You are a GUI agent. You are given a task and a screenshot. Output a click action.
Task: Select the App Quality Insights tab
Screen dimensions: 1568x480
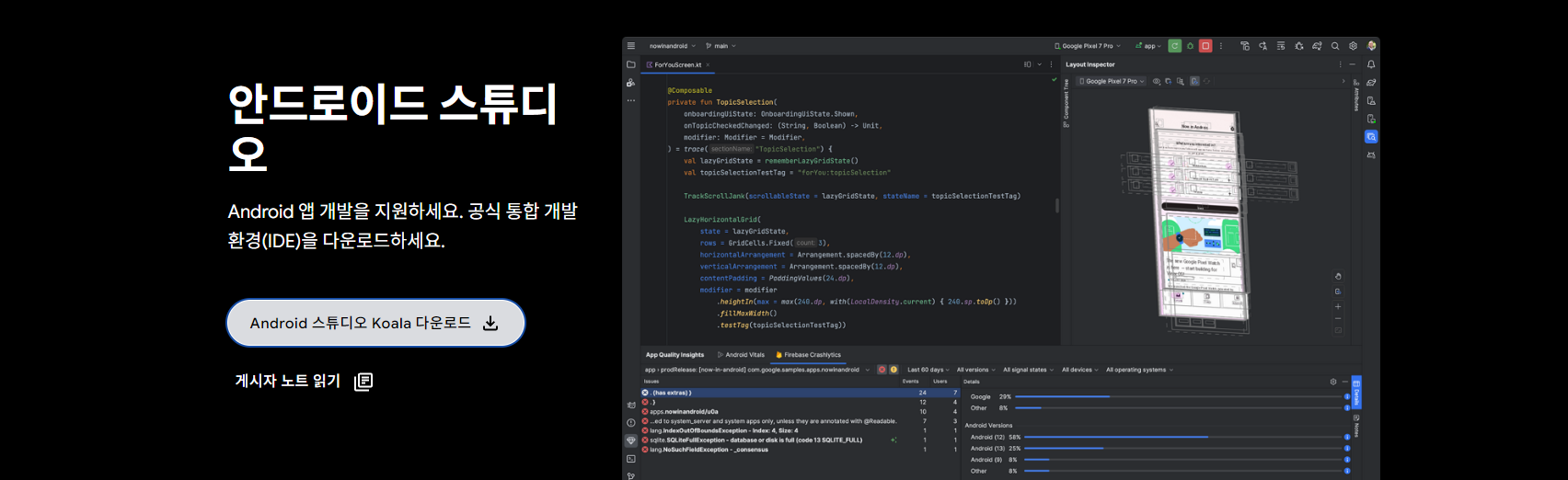[x=674, y=355]
